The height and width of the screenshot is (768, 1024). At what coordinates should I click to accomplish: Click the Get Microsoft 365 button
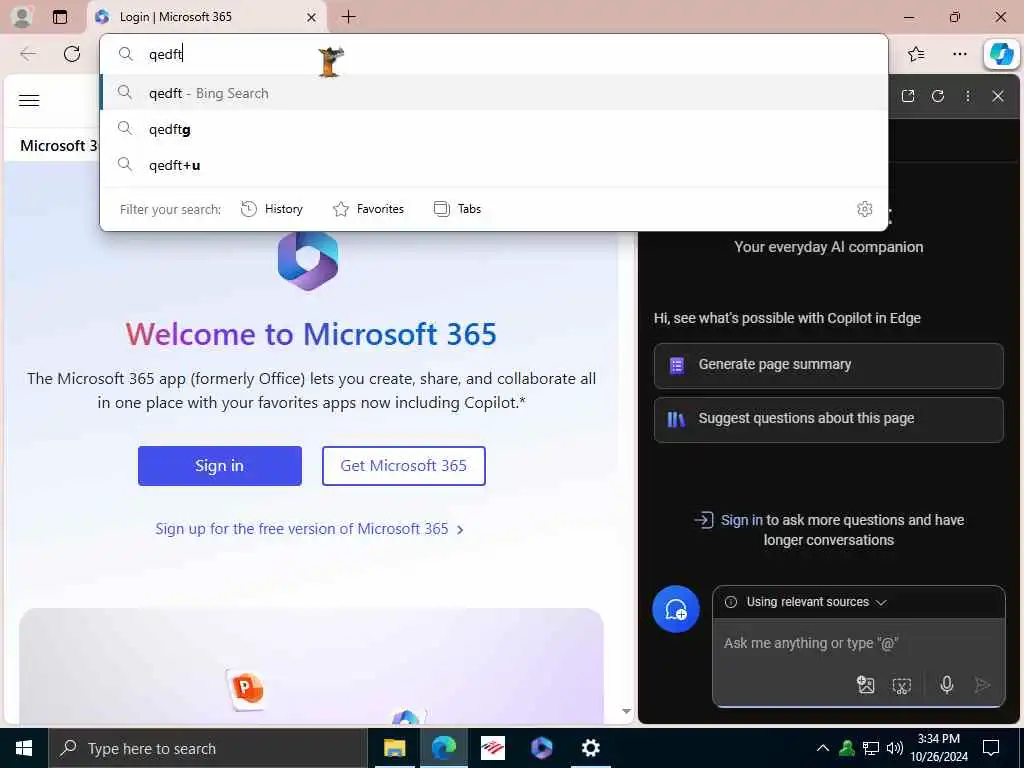pos(404,466)
